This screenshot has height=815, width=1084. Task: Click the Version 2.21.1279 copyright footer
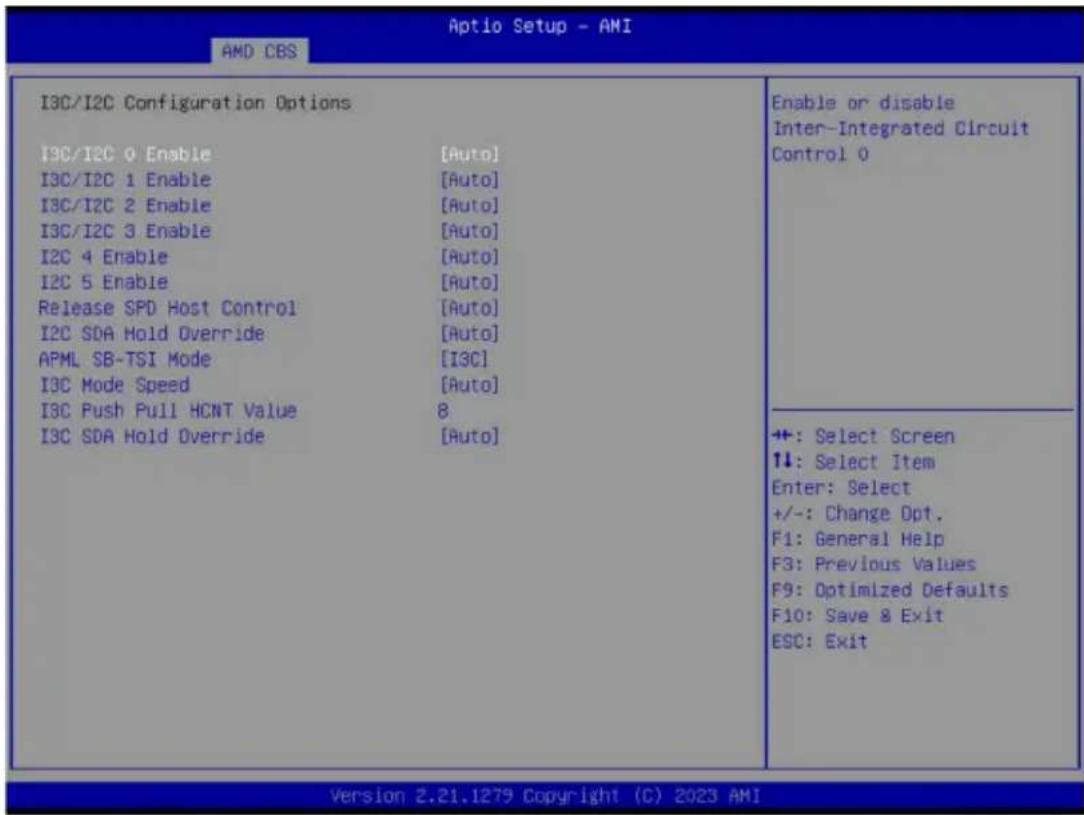click(545, 796)
